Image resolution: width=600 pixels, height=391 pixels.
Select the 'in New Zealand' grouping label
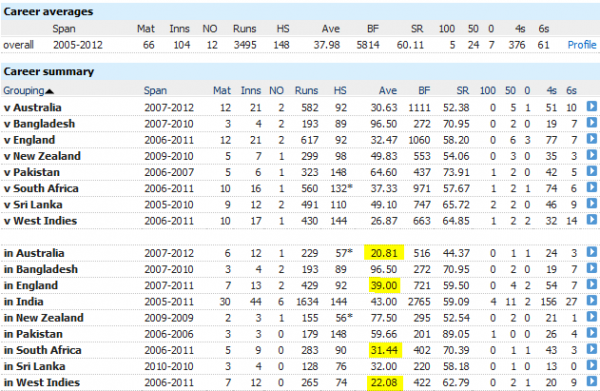[x=44, y=318]
